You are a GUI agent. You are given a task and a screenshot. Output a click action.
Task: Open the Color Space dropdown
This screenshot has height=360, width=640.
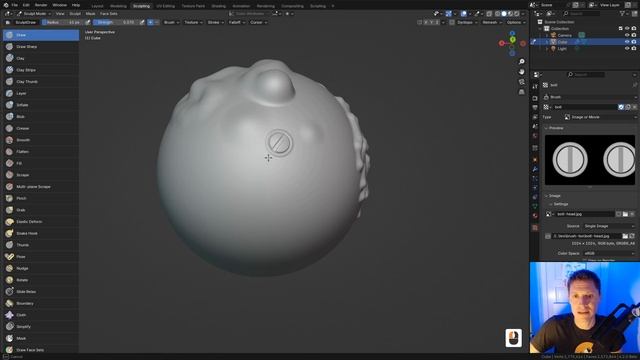point(609,253)
